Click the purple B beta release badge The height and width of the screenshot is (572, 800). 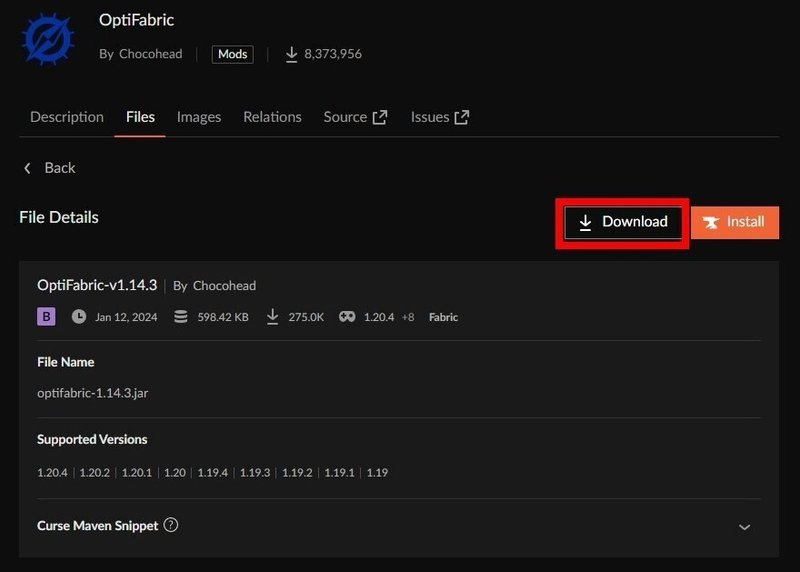(x=46, y=317)
